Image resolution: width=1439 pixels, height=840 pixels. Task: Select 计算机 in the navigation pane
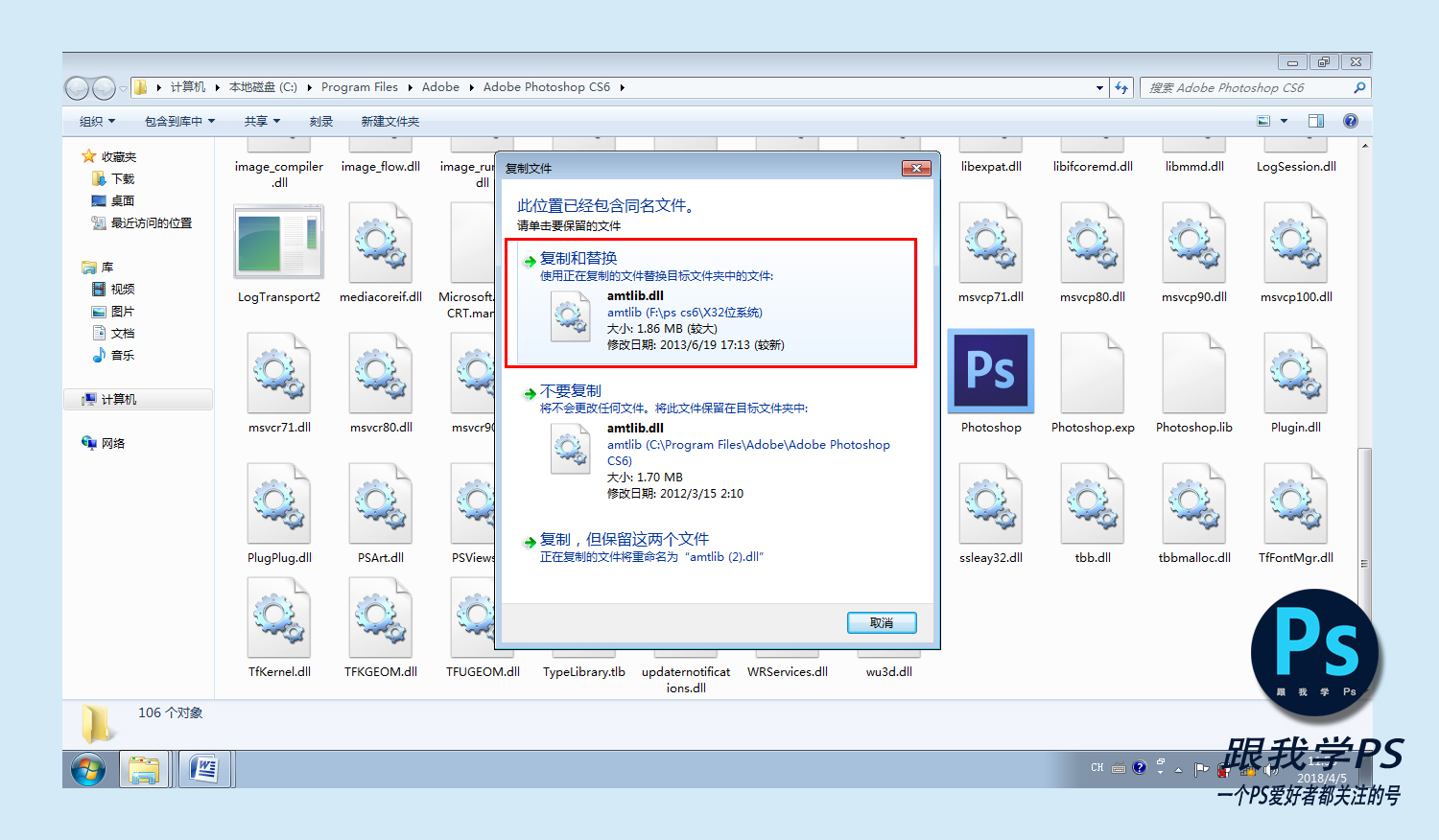(x=119, y=400)
